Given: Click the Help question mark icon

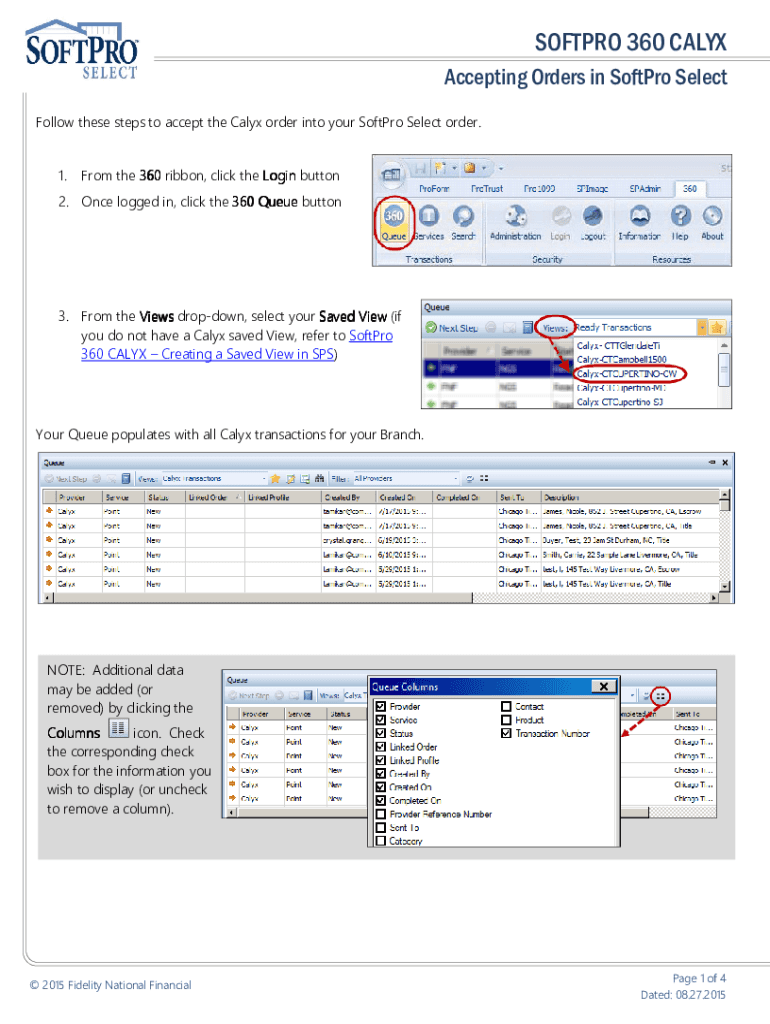Looking at the screenshot, I should coord(680,219).
